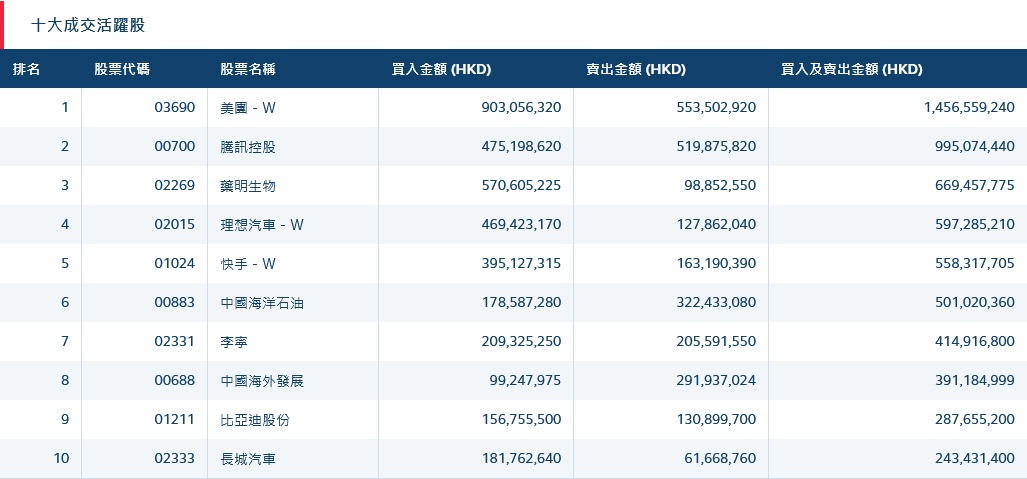
Task: Click total amount 558,317,705
Action: pyautogui.click(x=975, y=263)
